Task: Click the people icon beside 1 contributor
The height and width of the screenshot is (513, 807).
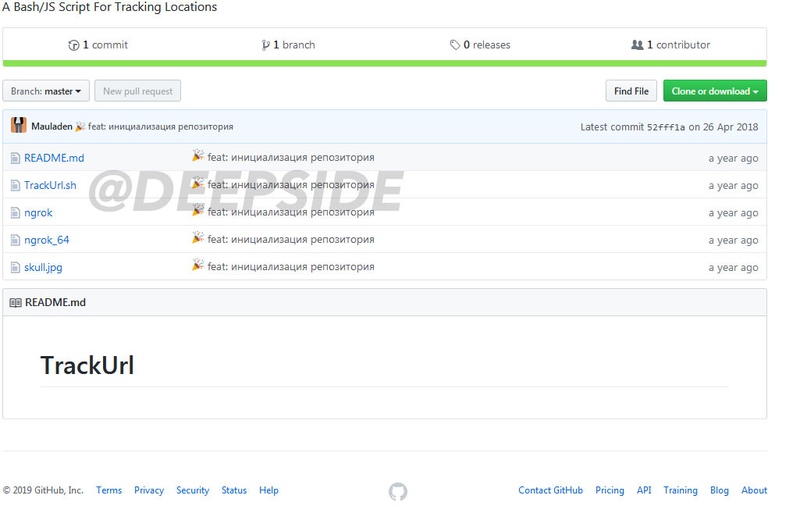Action: pos(637,45)
